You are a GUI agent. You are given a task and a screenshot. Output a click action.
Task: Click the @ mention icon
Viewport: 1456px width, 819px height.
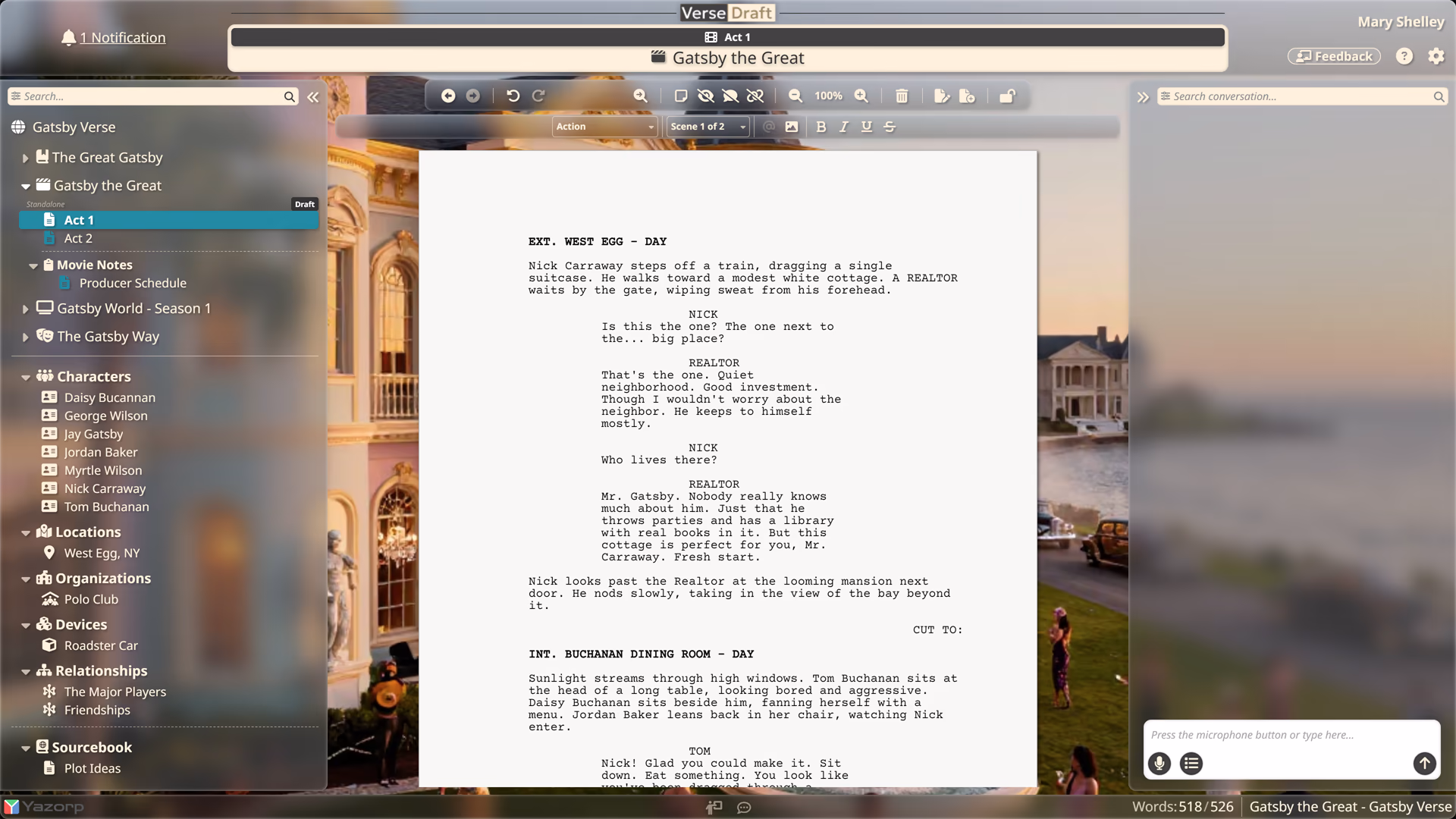coord(769,127)
